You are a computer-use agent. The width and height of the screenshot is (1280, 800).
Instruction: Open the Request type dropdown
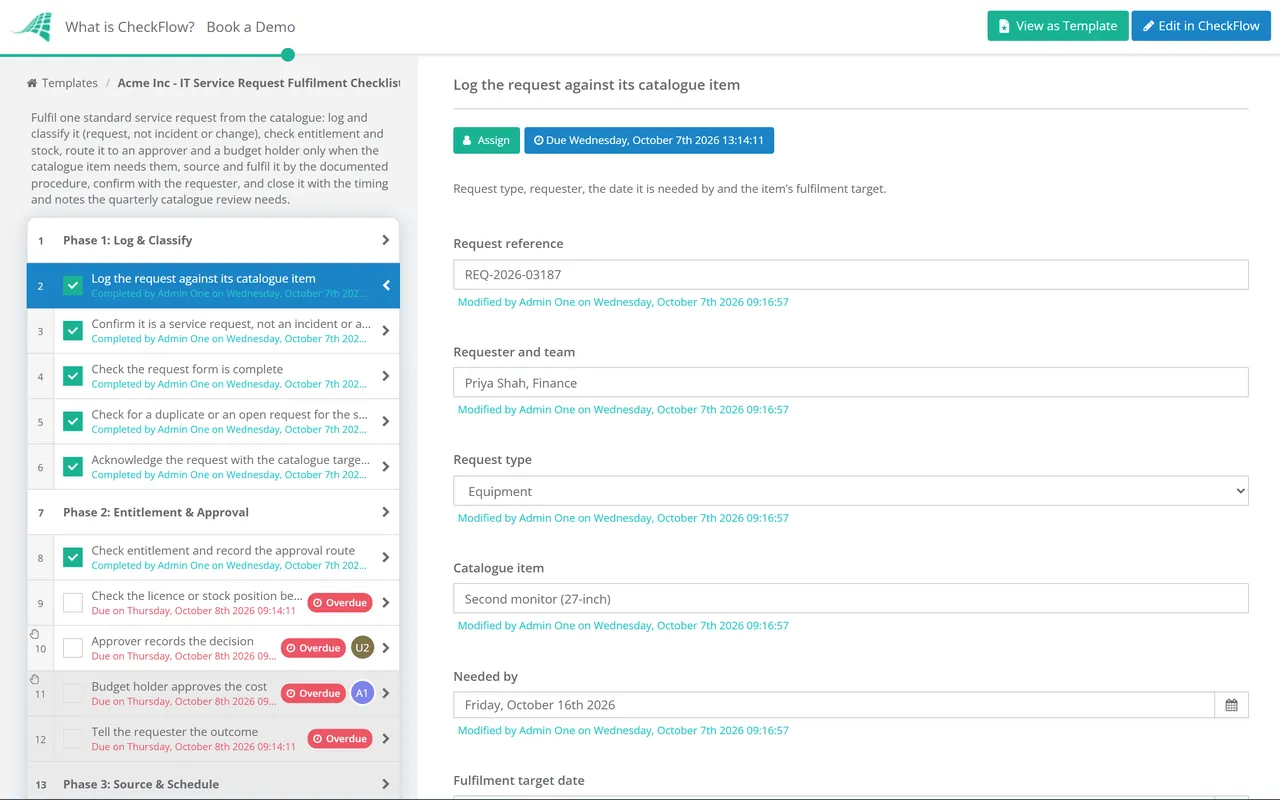(x=851, y=491)
